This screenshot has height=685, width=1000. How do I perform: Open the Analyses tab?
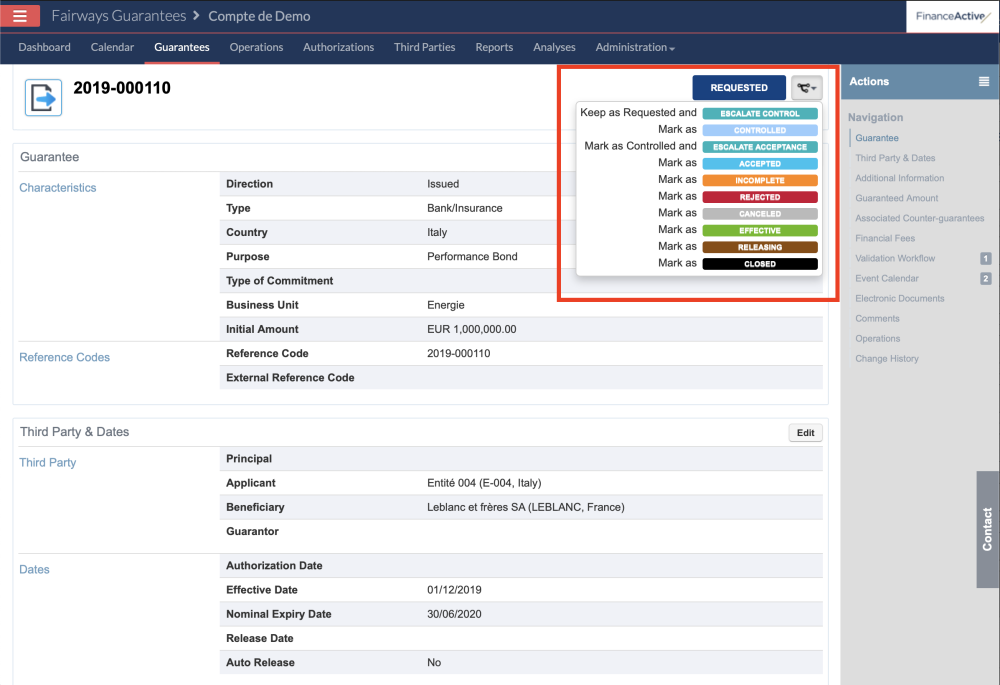tap(554, 47)
